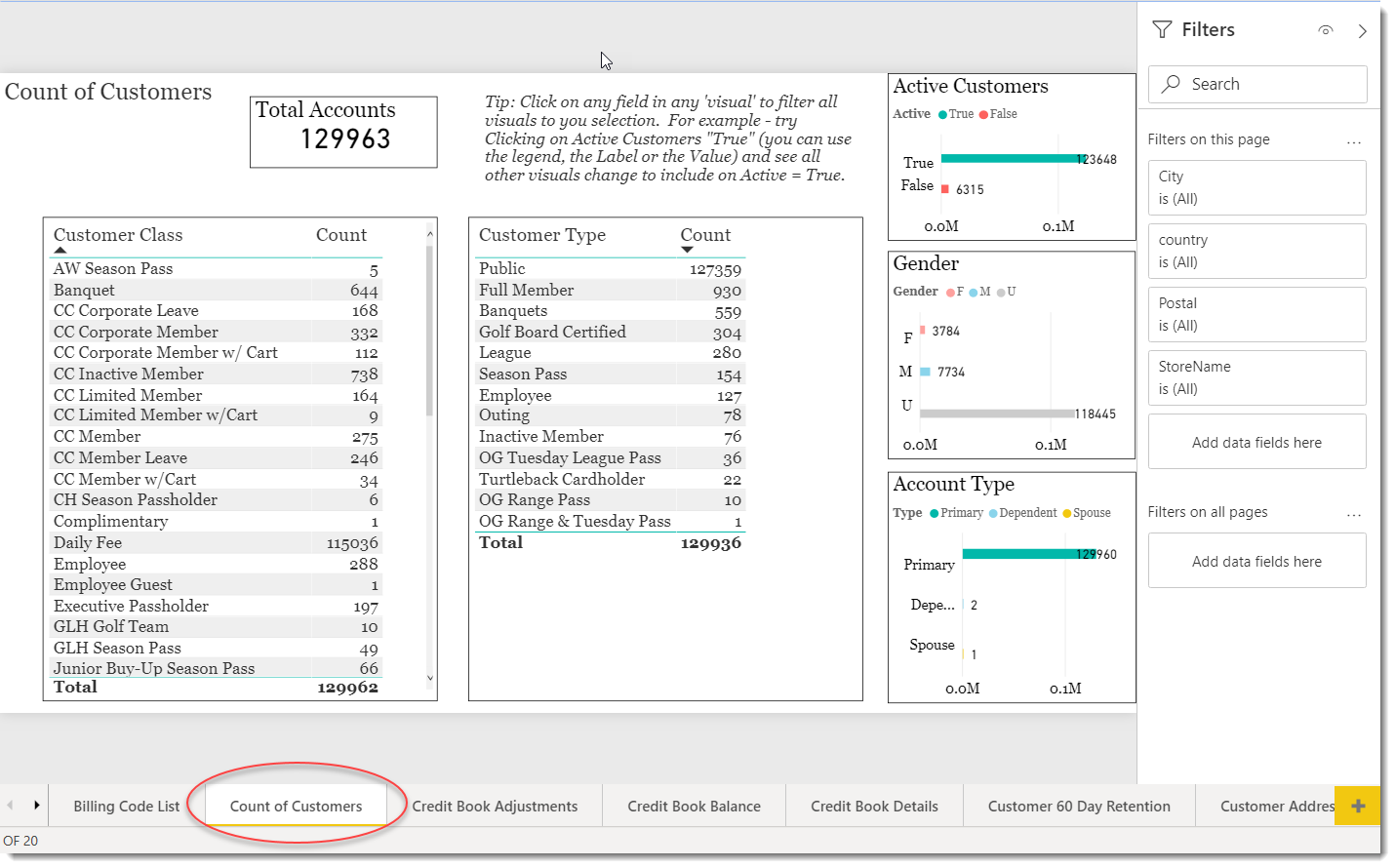Click Customer Class sort arrow indicator
The height and width of the screenshot is (868, 1395).
pyautogui.click(x=60, y=251)
